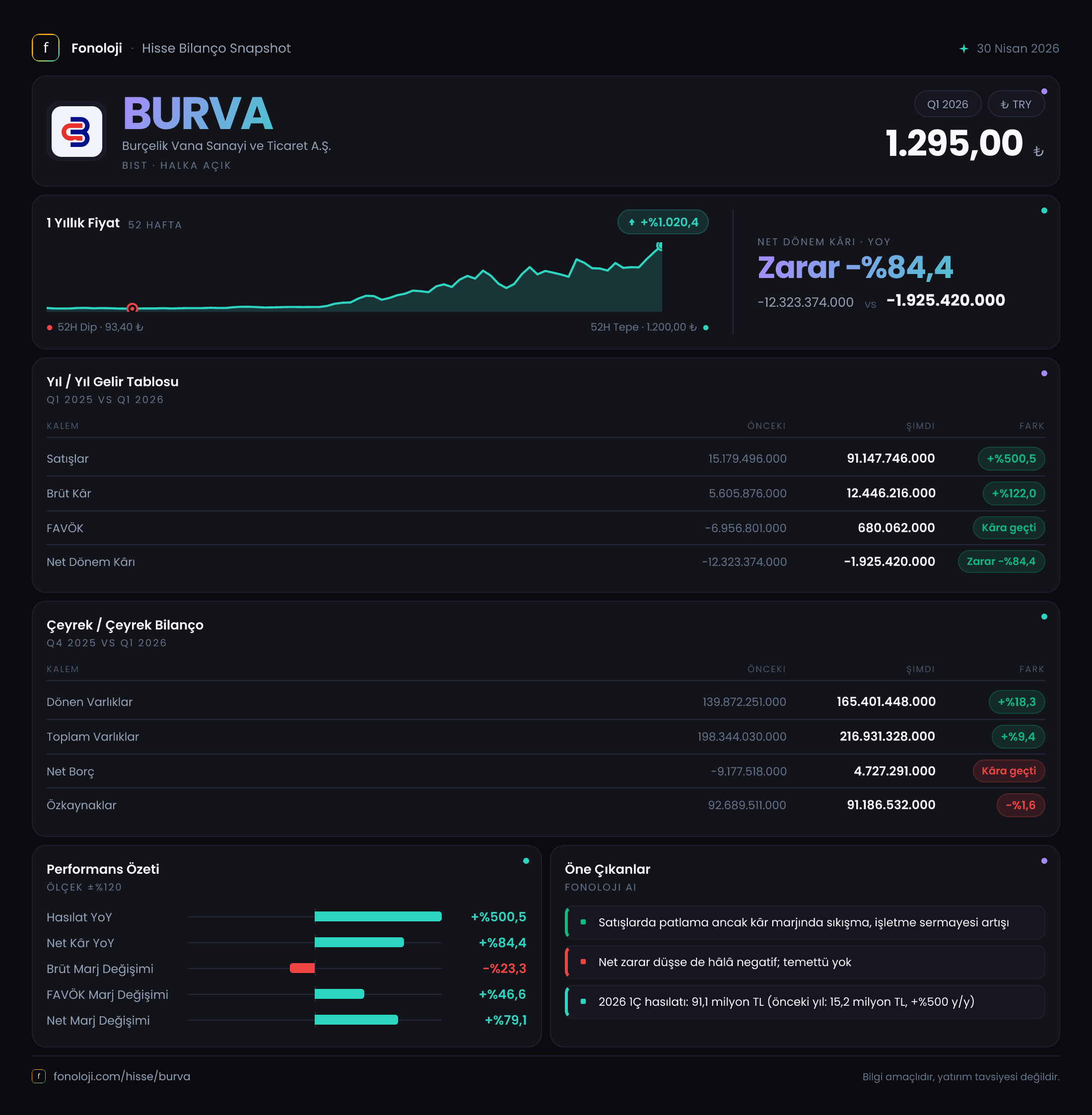Click the Fonoloji "f" logo in the header
Viewport: 1092px width, 1115px height.
pyautogui.click(x=45, y=48)
